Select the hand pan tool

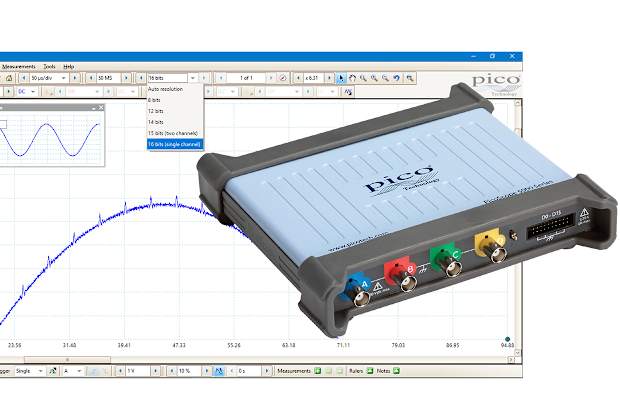click(x=352, y=78)
